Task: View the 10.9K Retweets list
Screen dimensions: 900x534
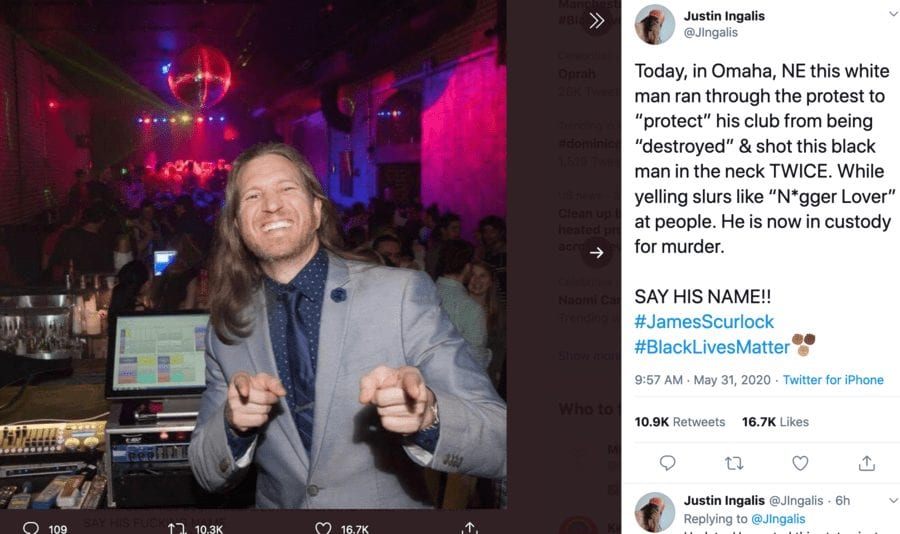Action: tap(680, 422)
